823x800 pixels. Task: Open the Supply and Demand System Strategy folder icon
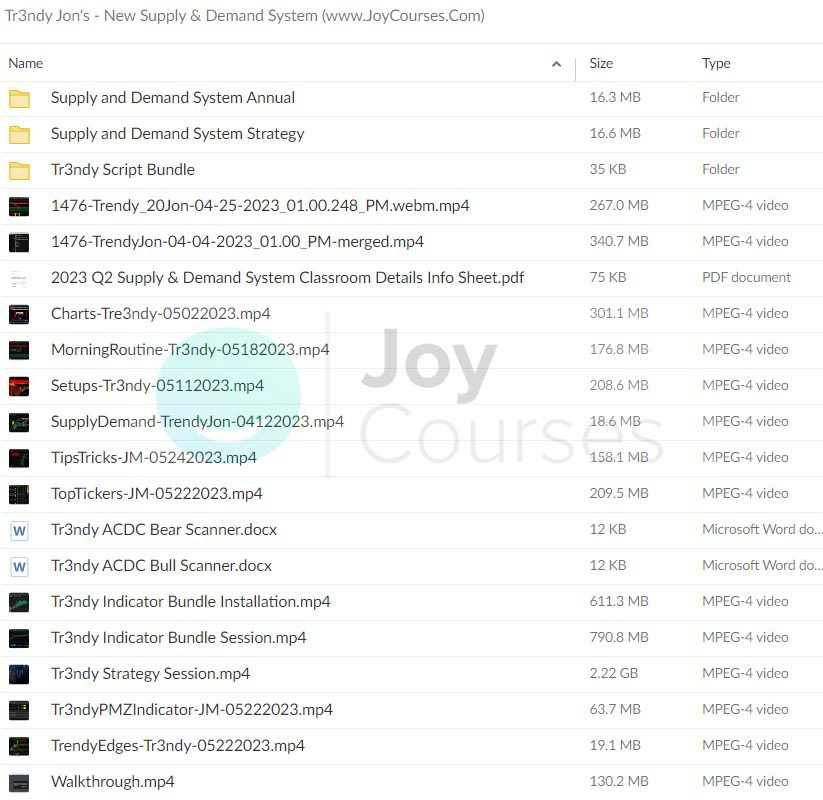(x=19, y=134)
